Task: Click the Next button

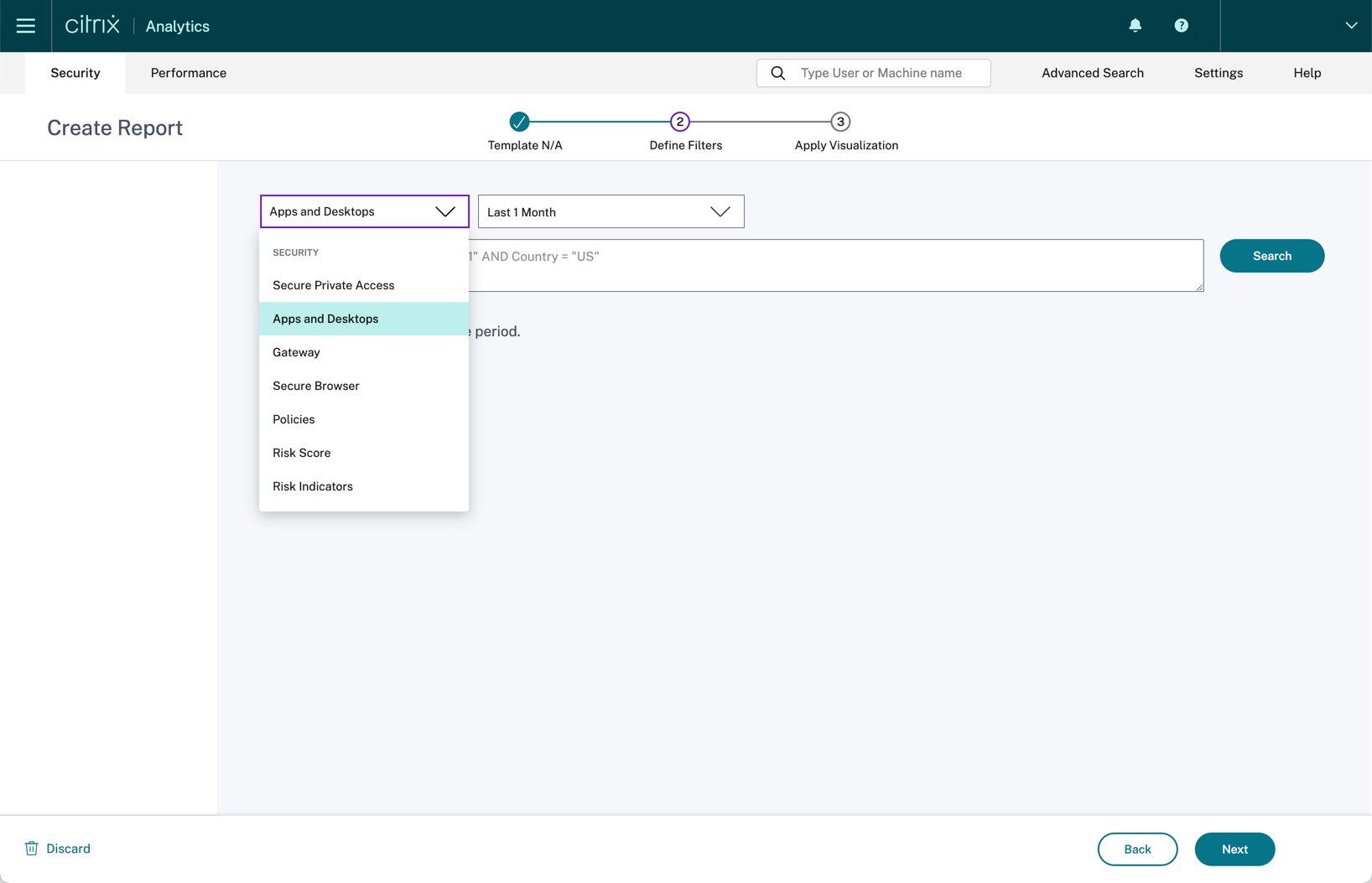Action: point(1234,849)
